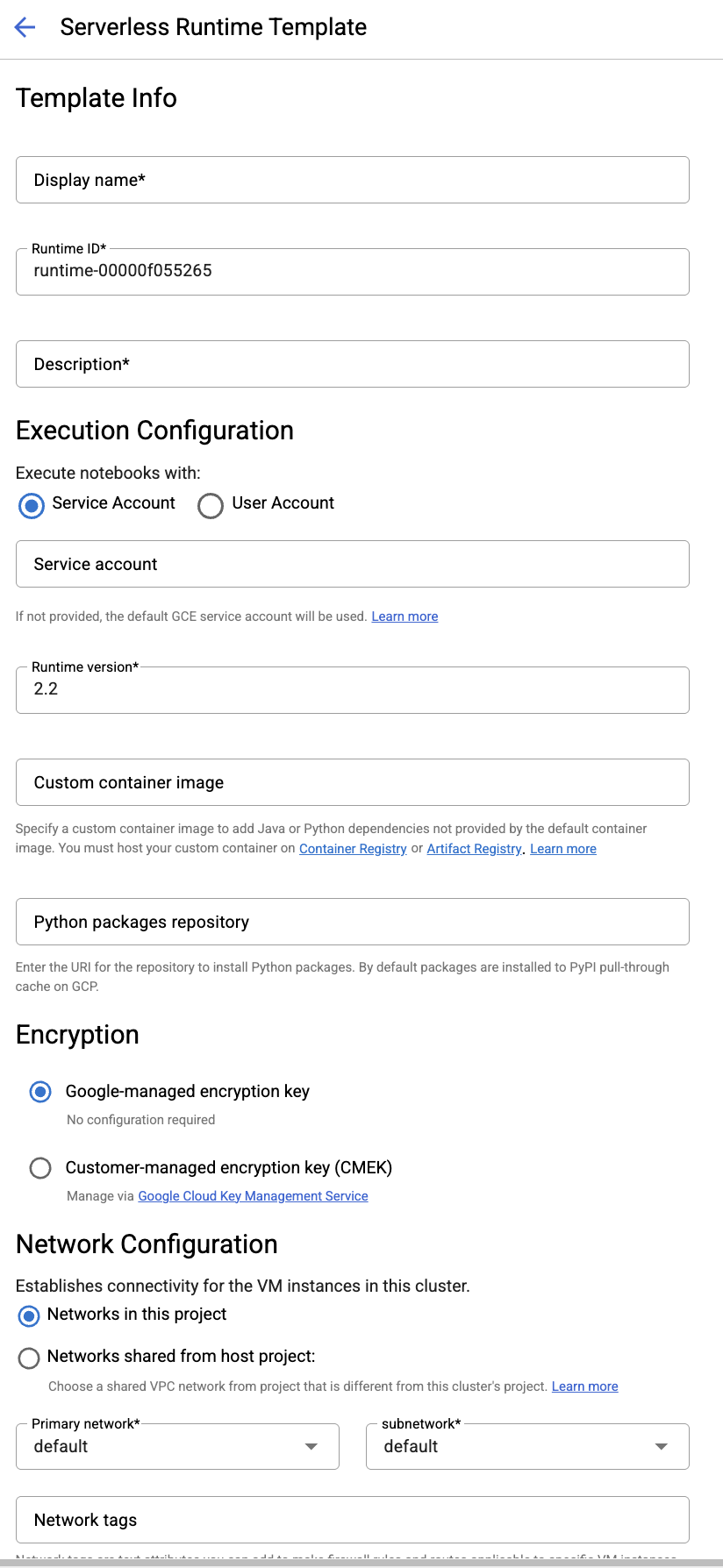Focus the Python packages repository field
The height and width of the screenshot is (1568, 723).
pos(352,922)
